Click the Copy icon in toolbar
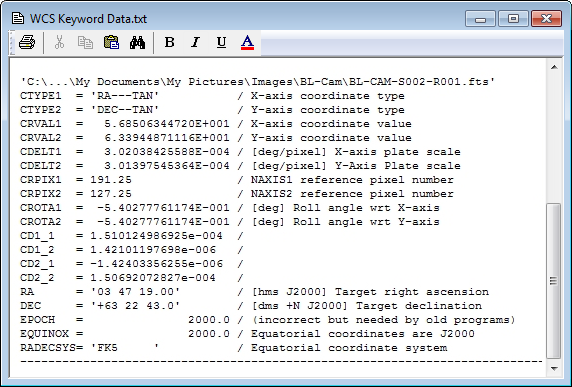Image resolution: width=572 pixels, height=387 pixels. coord(85,43)
